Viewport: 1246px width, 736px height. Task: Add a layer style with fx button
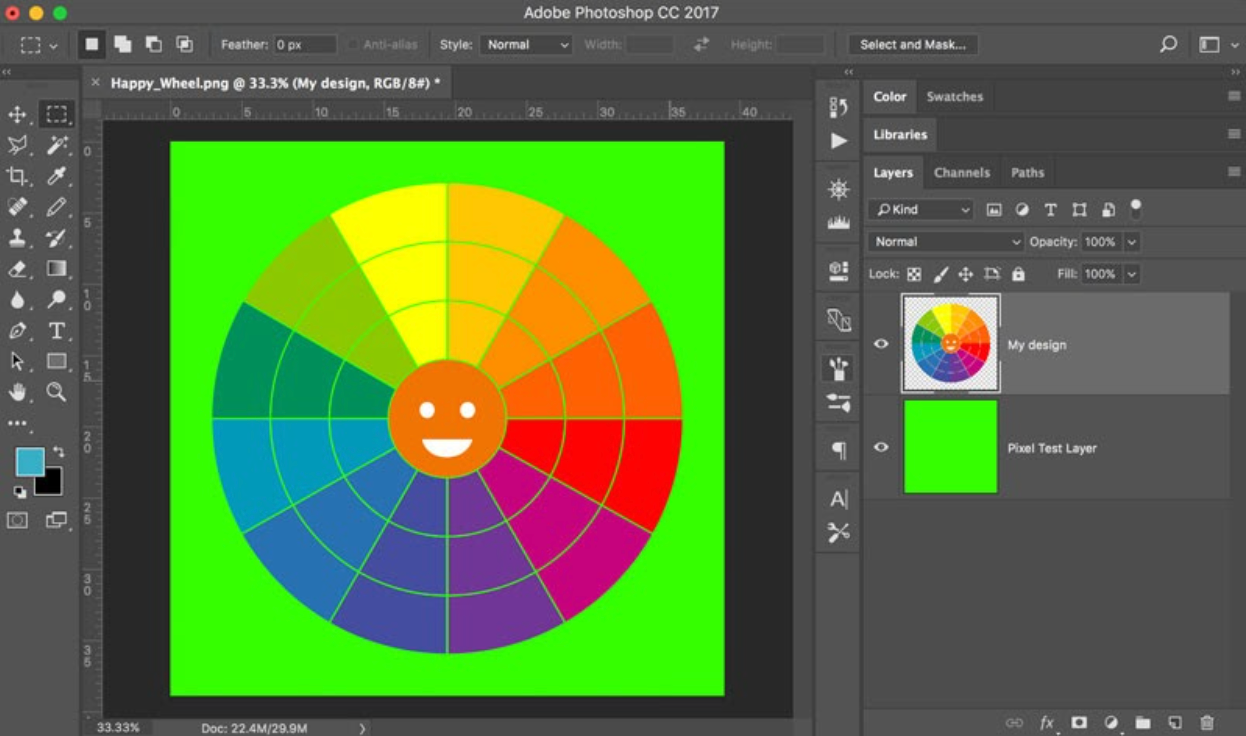pos(1047,723)
